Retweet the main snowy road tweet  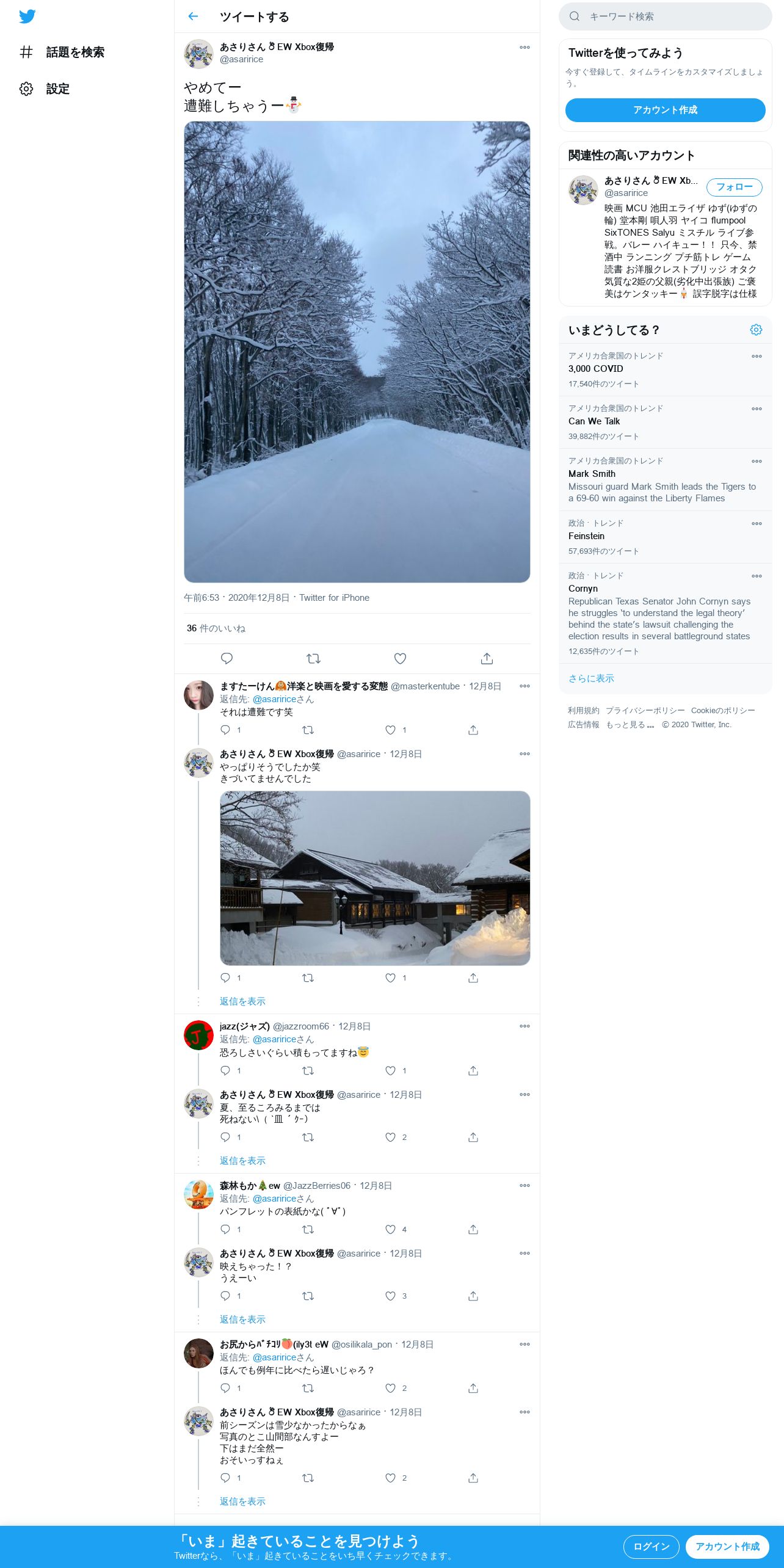point(313,658)
